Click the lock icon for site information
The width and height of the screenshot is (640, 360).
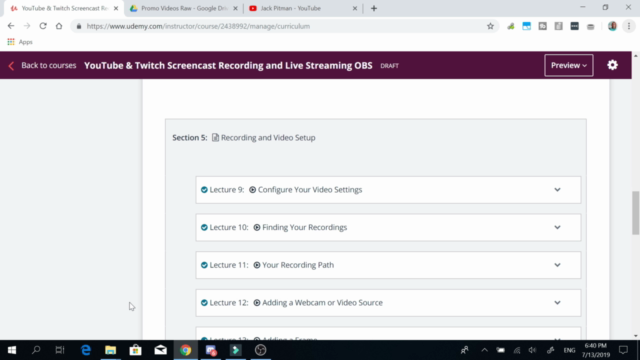(79, 26)
